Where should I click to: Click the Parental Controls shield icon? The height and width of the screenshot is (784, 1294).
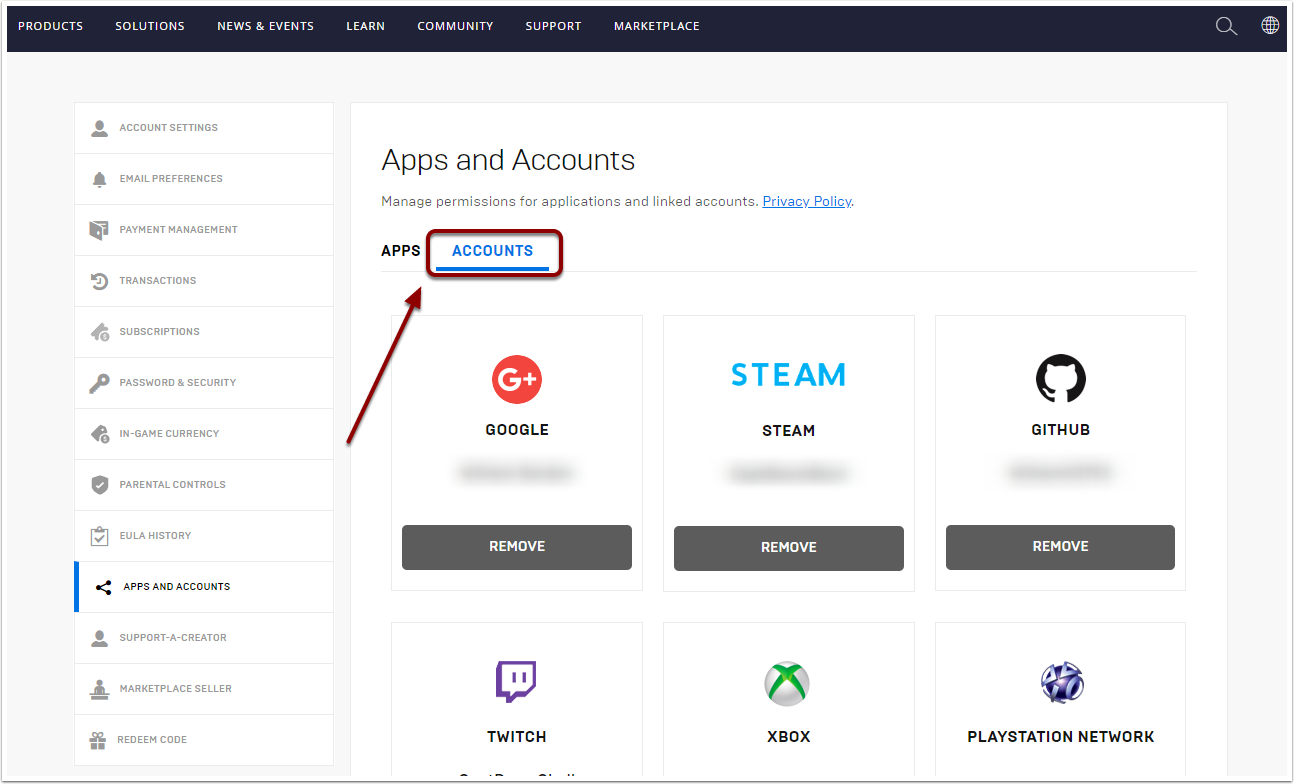[x=99, y=485]
